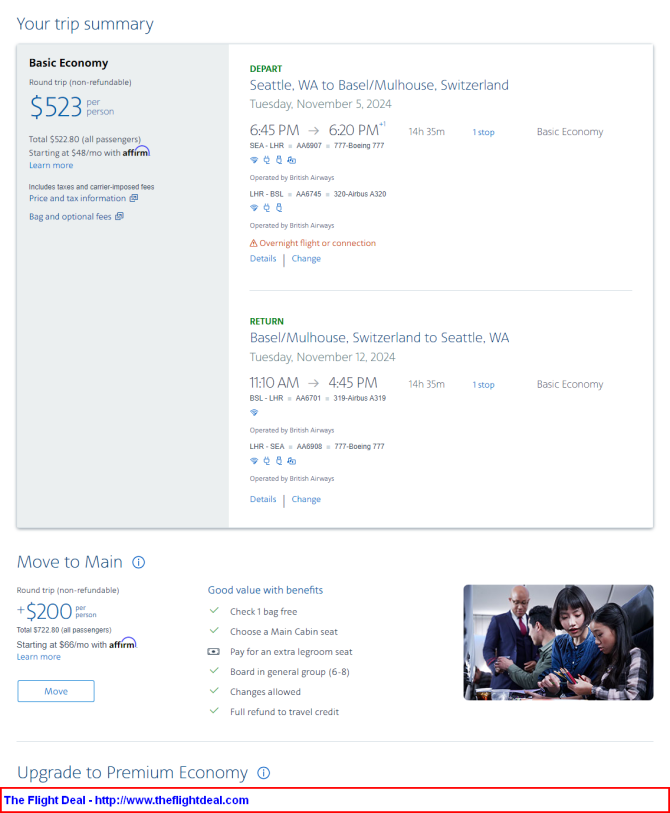Click the Main Cabin passengers photo
670x813 pixels.
(559, 642)
